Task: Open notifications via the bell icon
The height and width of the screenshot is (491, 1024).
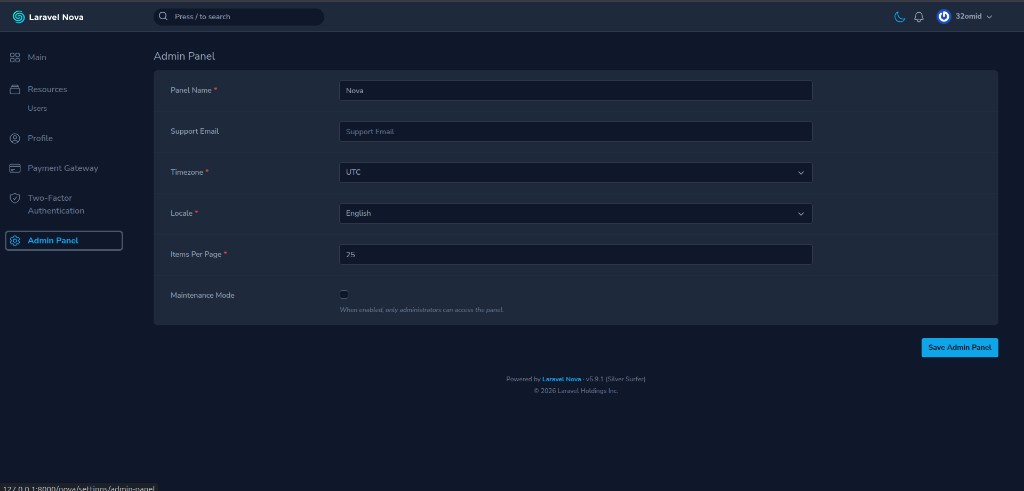Action: [919, 17]
